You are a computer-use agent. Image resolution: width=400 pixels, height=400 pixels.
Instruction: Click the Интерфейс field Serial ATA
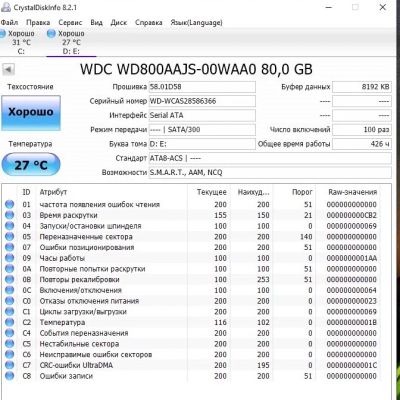(x=202, y=115)
